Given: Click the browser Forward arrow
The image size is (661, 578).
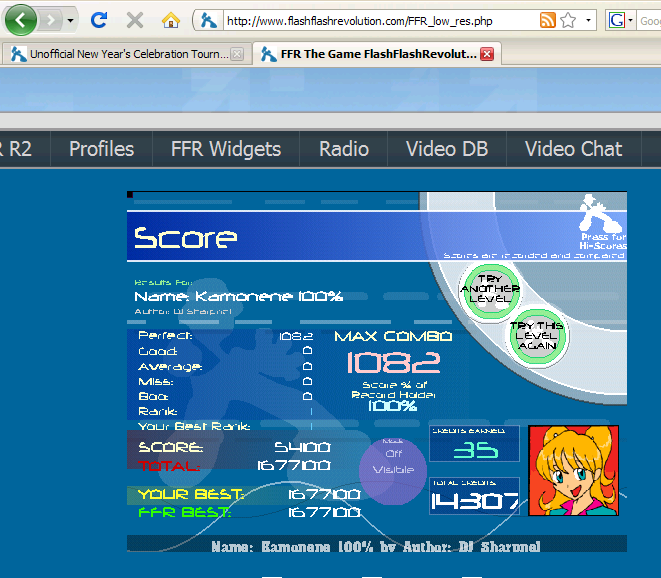Looking at the screenshot, I should click(50, 20).
